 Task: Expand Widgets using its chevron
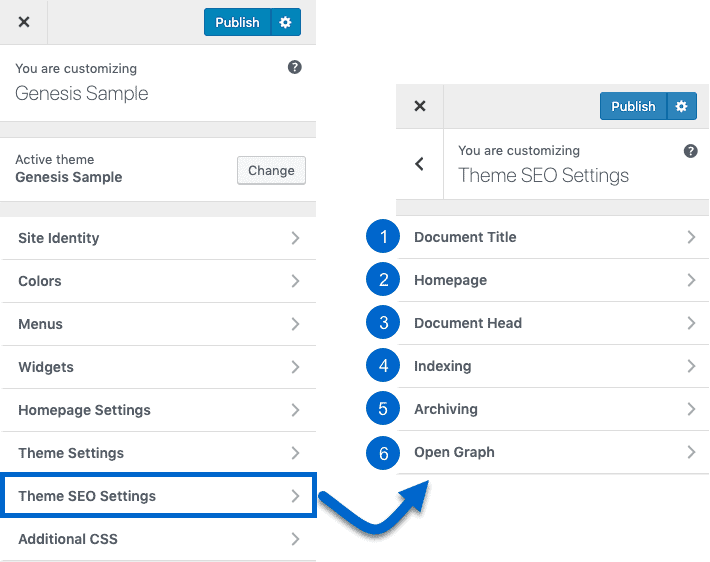point(295,367)
